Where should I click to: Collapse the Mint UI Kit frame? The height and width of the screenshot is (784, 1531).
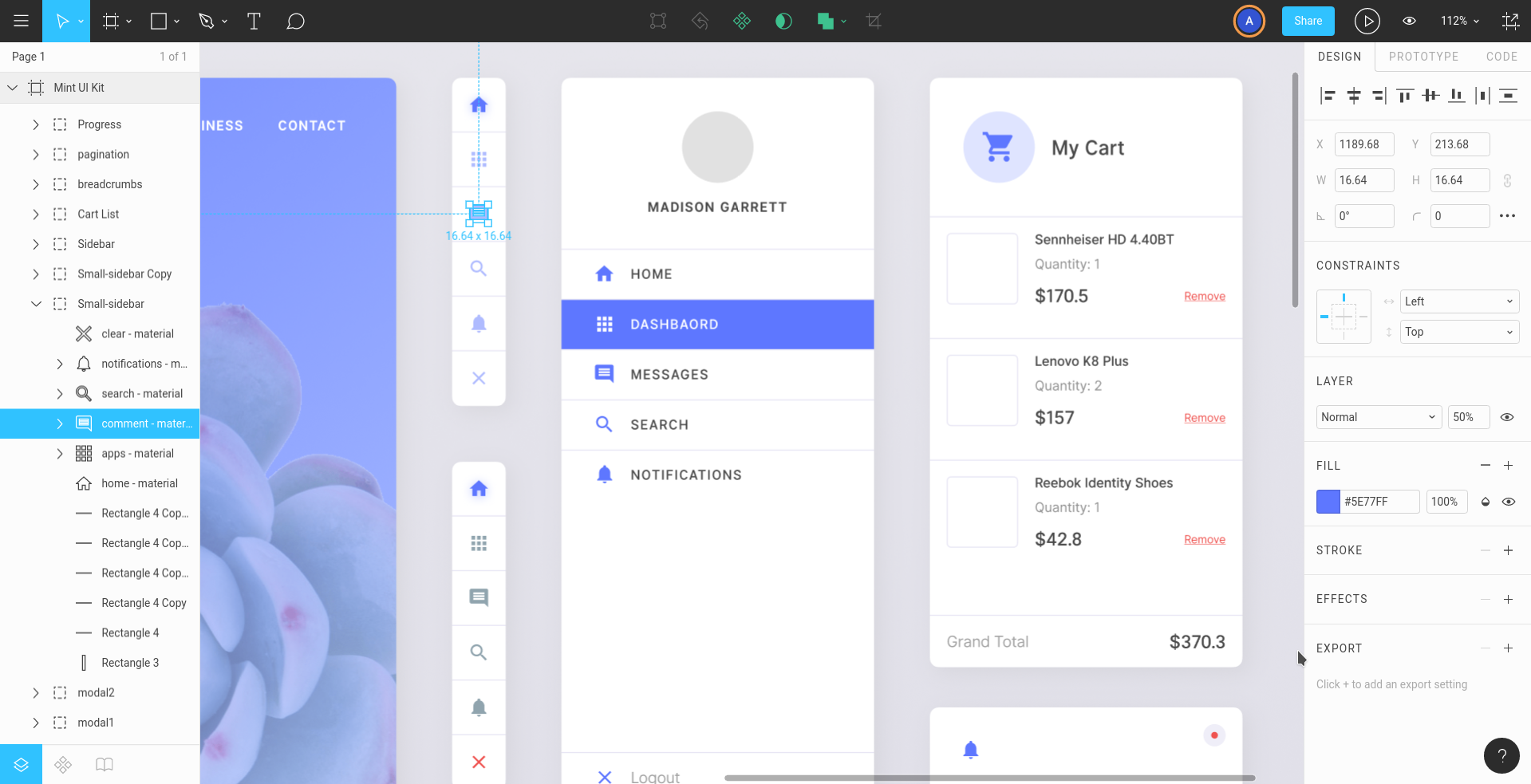coord(12,88)
